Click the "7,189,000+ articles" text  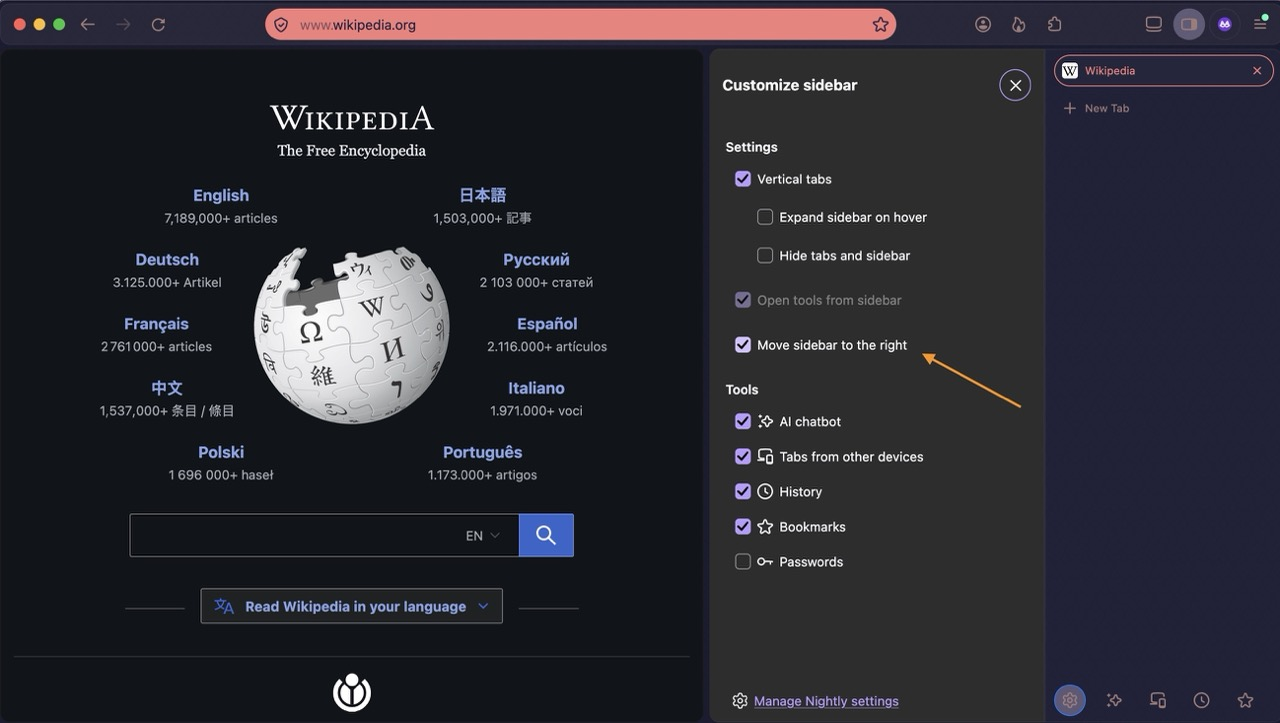[221, 218]
